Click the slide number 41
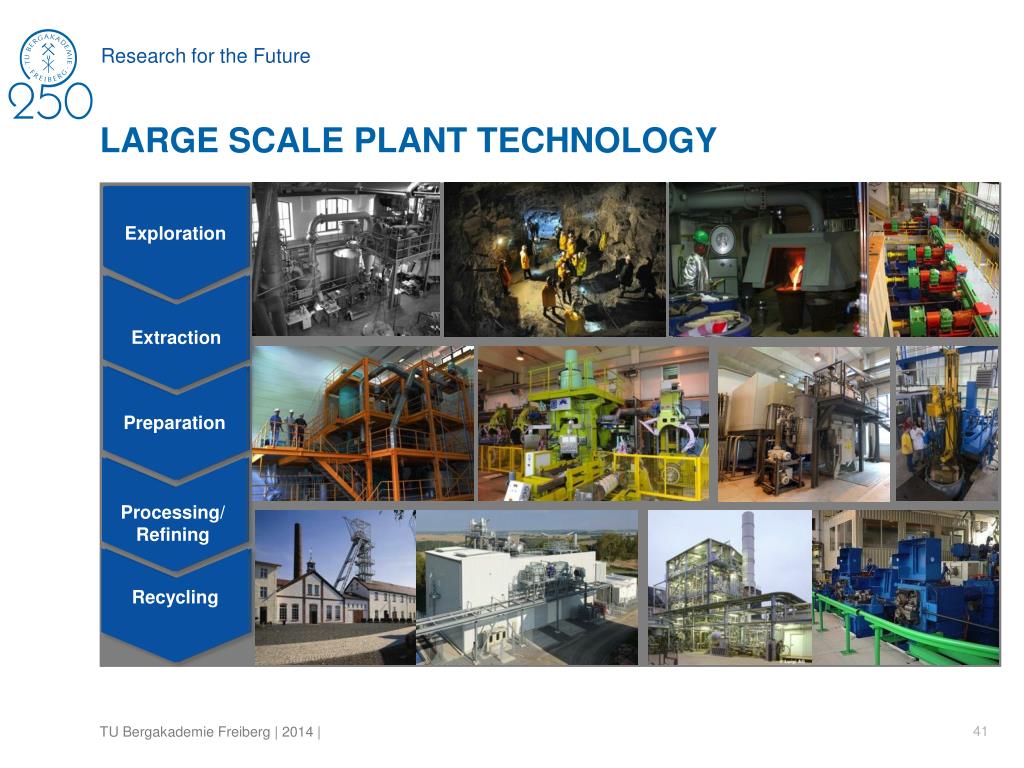This screenshot has height=768, width=1024. tap(980, 731)
